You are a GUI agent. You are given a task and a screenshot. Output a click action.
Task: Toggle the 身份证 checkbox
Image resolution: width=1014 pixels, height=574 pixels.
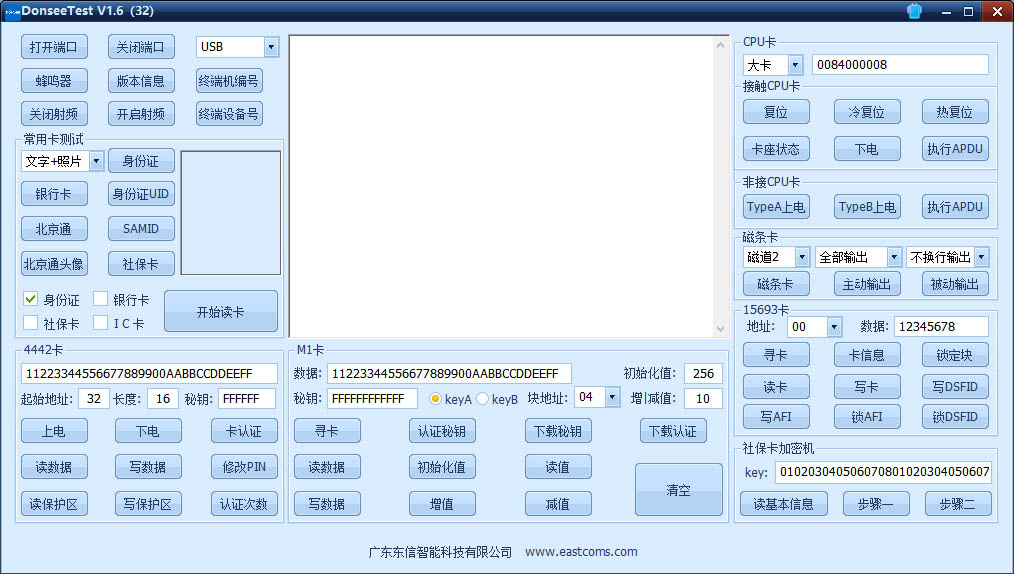[x=30, y=299]
